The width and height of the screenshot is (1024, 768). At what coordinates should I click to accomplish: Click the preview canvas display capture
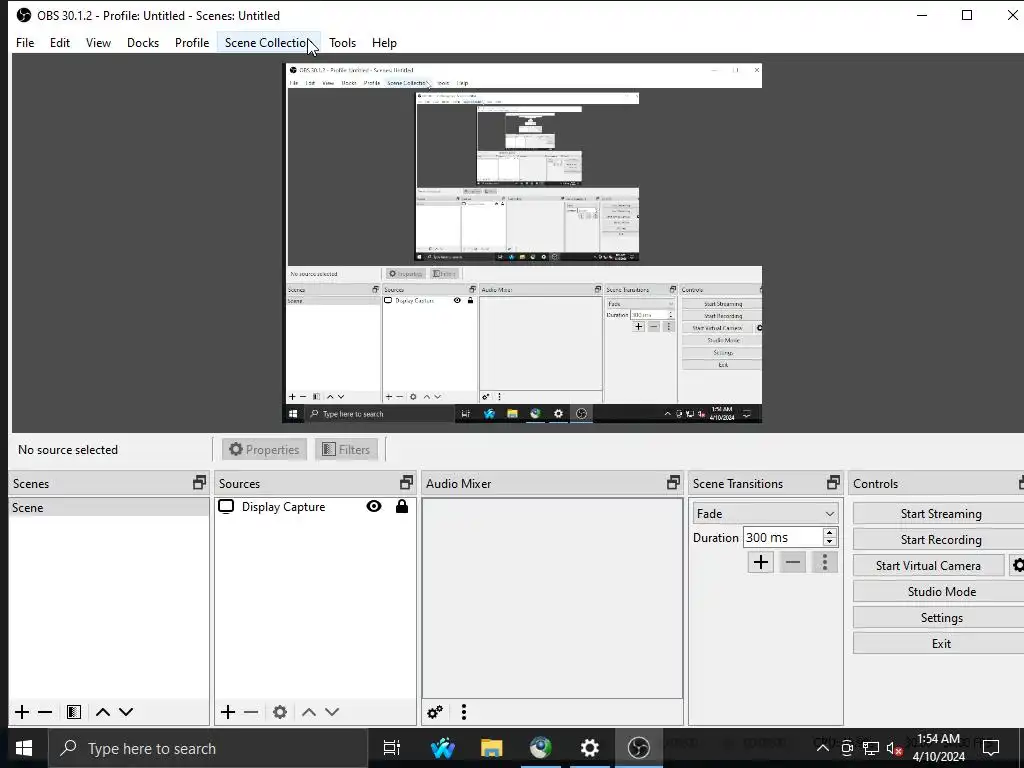(522, 243)
